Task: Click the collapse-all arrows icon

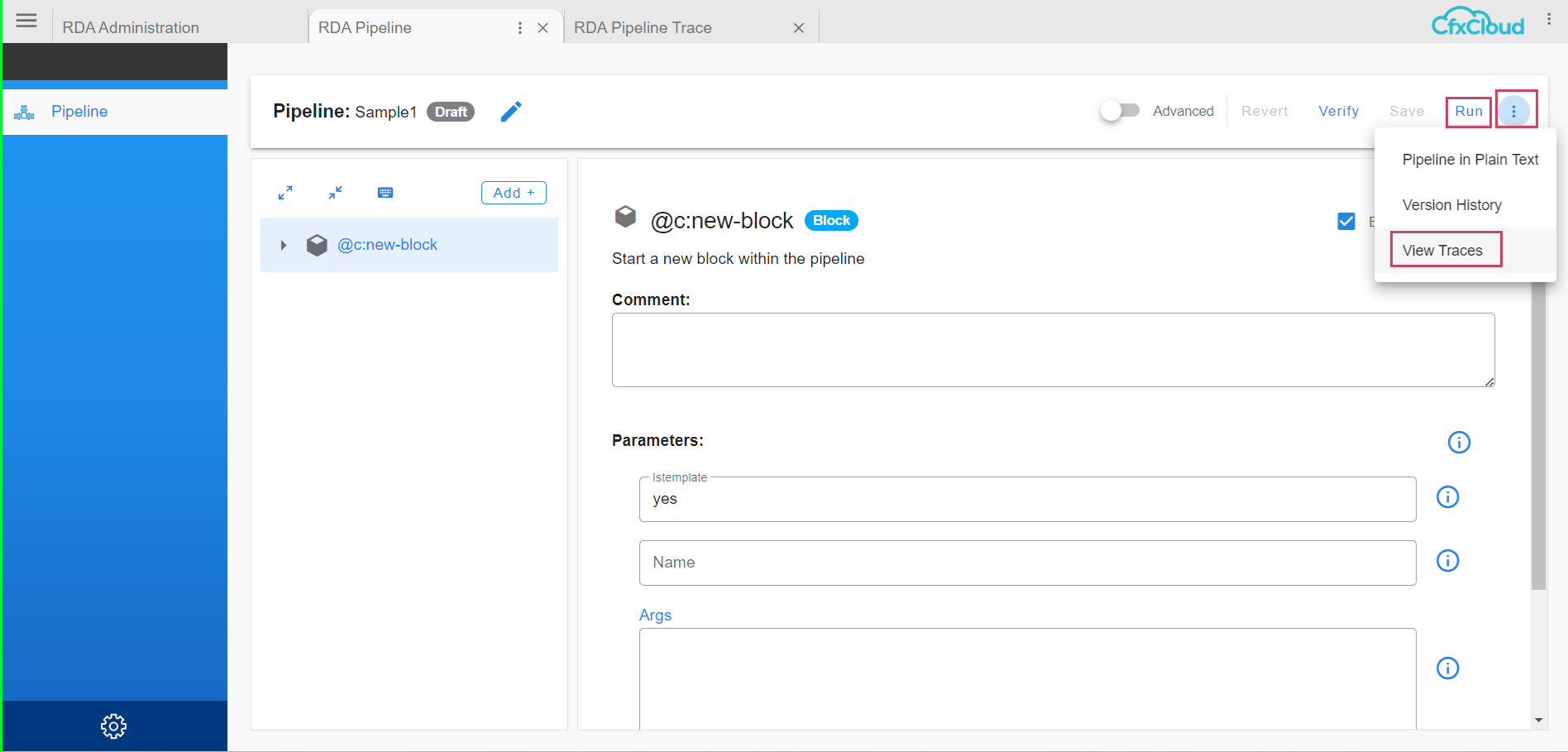Action: [x=335, y=193]
